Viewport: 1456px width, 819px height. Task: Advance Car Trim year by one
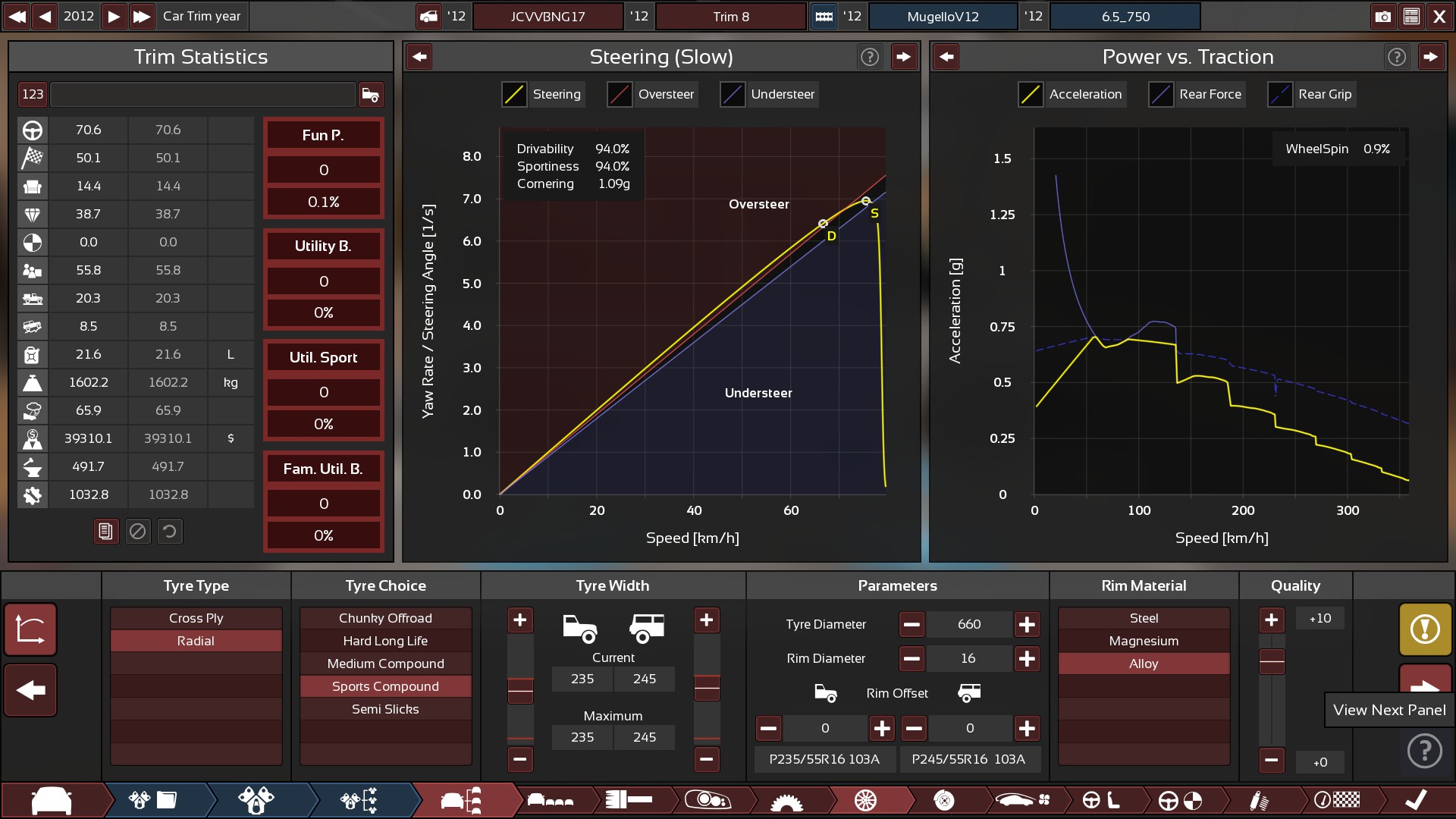click(x=113, y=16)
